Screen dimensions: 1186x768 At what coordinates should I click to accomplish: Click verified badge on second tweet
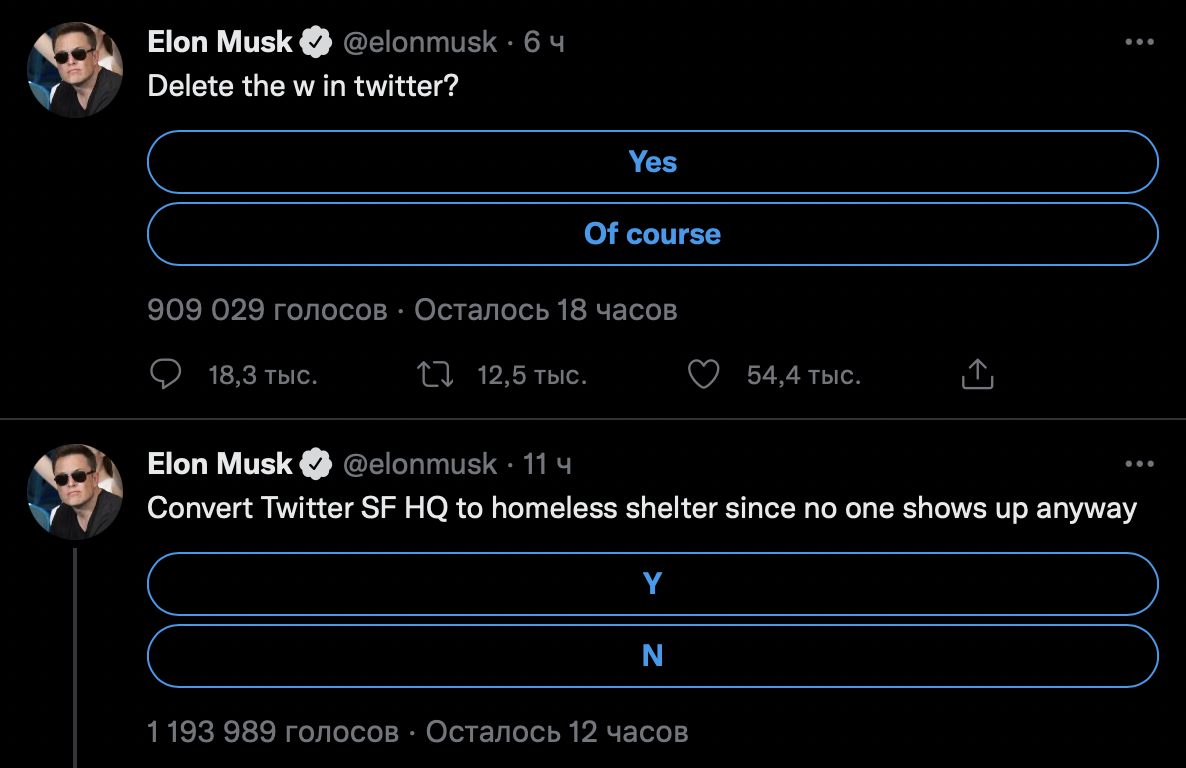pos(317,464)
